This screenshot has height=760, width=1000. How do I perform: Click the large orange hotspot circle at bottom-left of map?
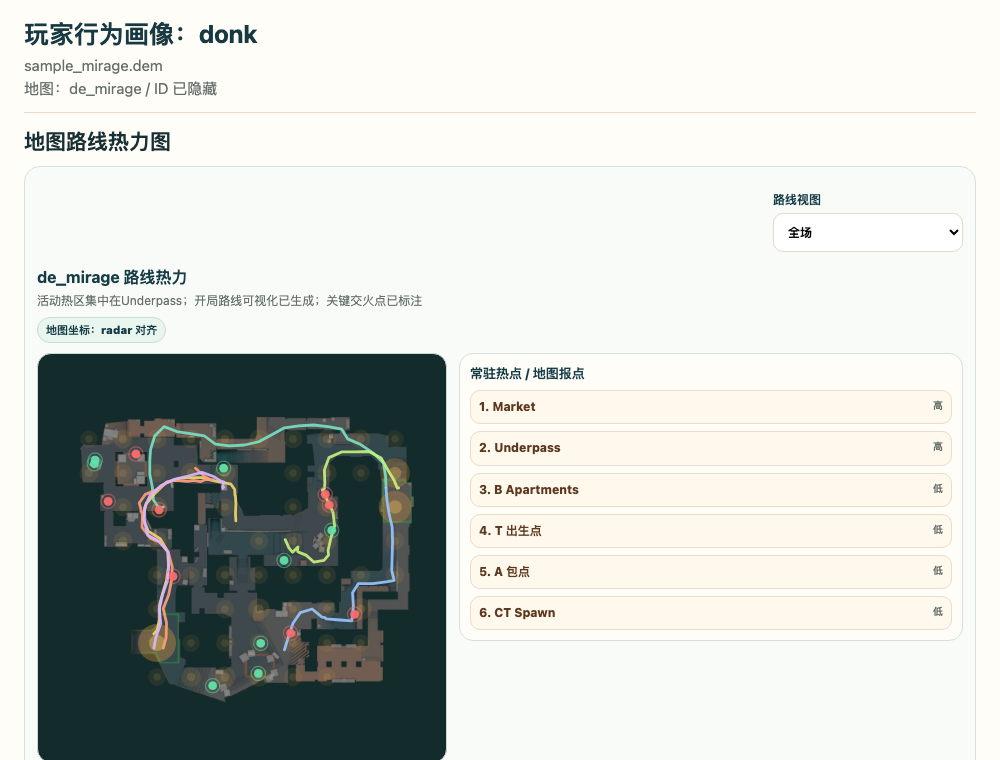(157, 643)
